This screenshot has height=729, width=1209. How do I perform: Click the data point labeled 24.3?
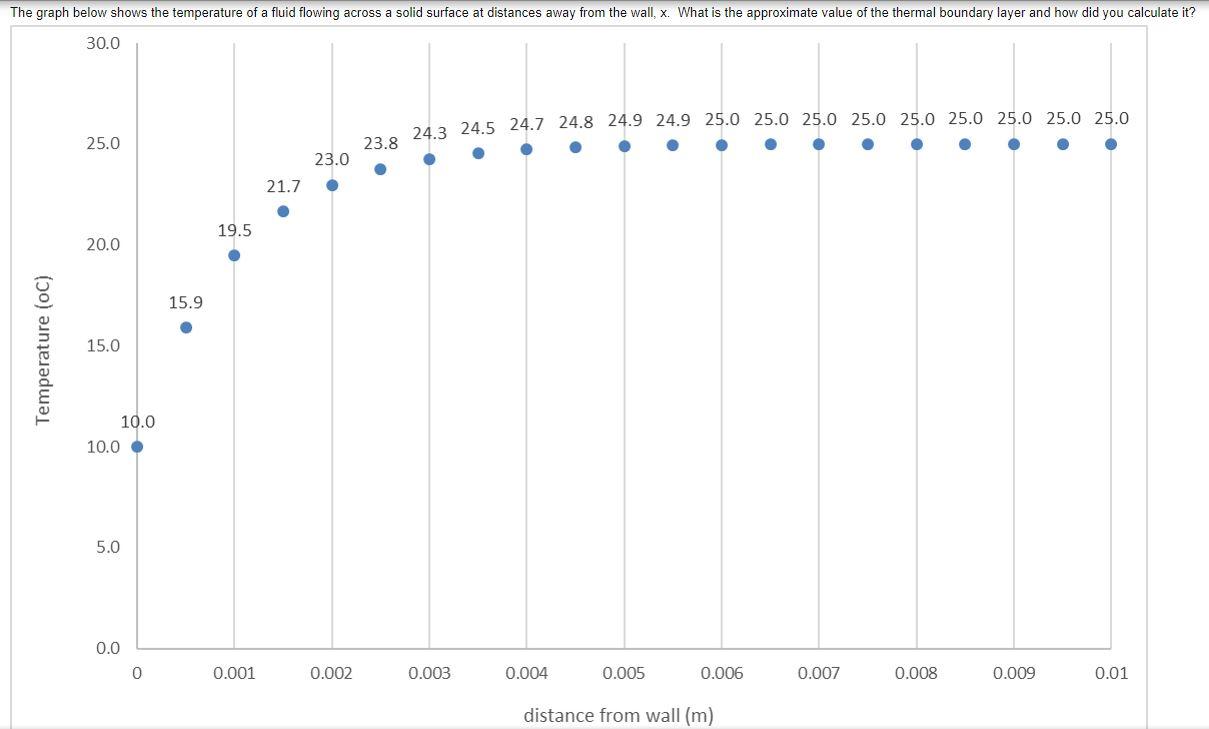coord(429,159)
